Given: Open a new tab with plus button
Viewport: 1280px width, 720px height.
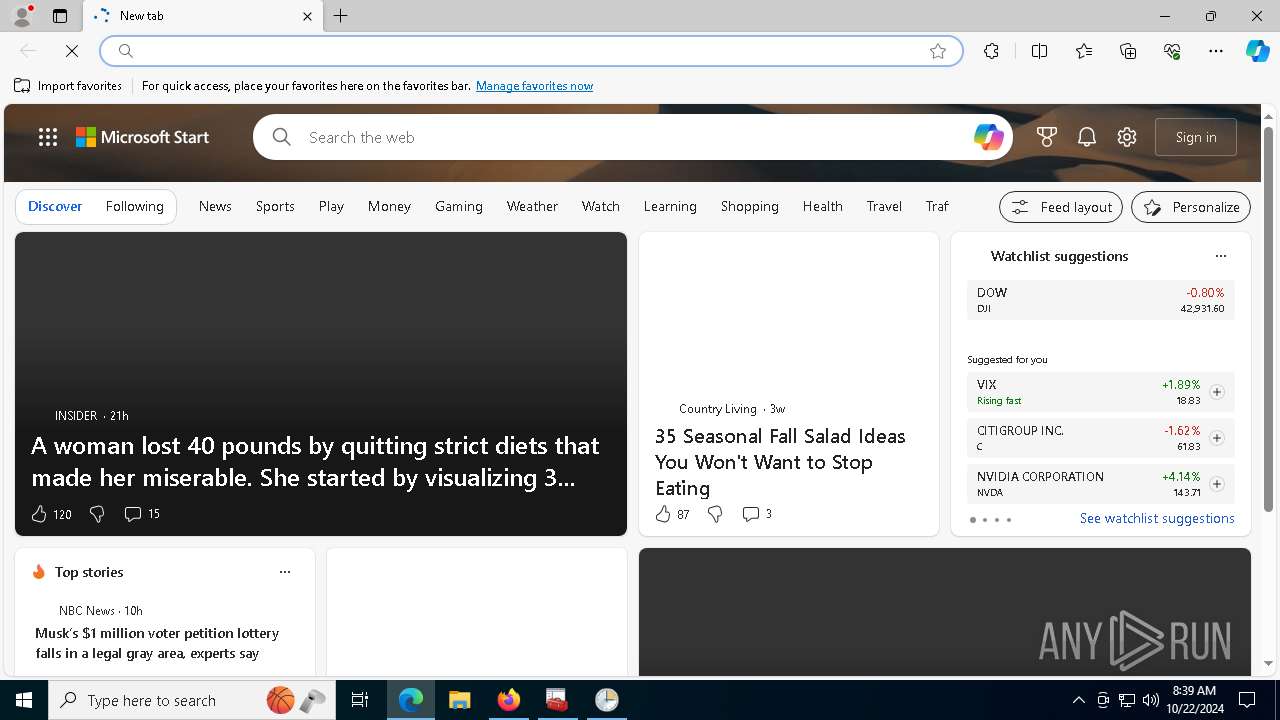Looking at the screenshot, I should coord(340,16).
